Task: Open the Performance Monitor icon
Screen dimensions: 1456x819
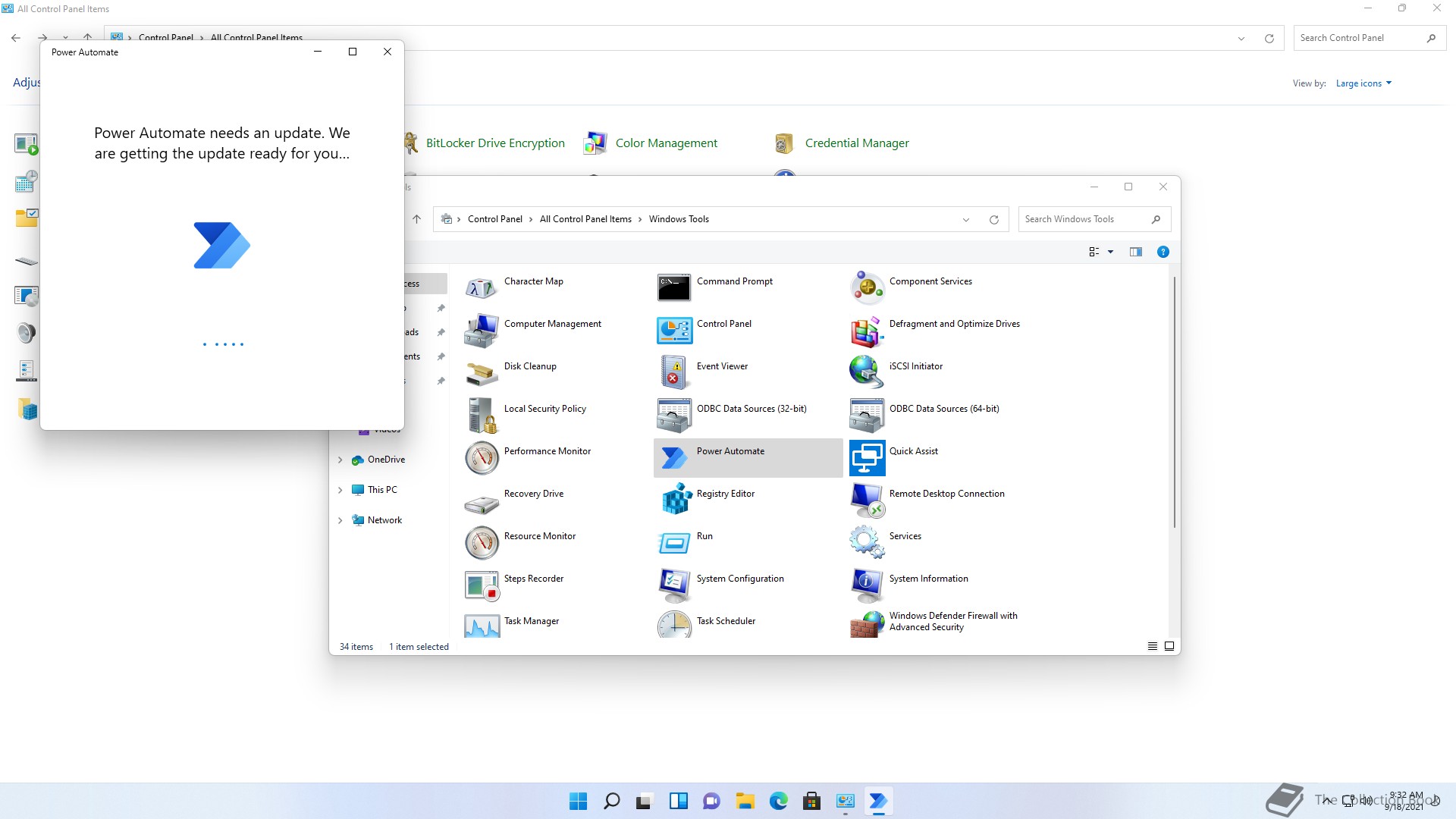Action: (482, 457)
